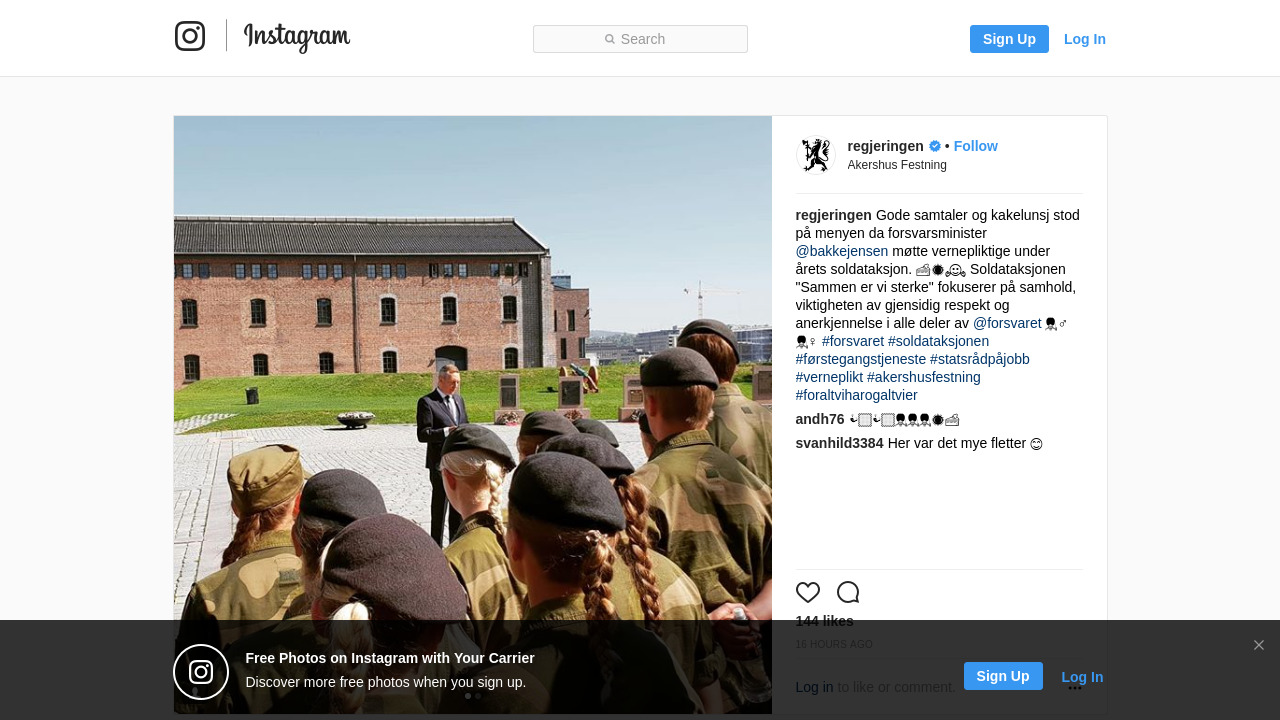Open Akershus Festning location link
The image size is (1280, 720).
897,165
